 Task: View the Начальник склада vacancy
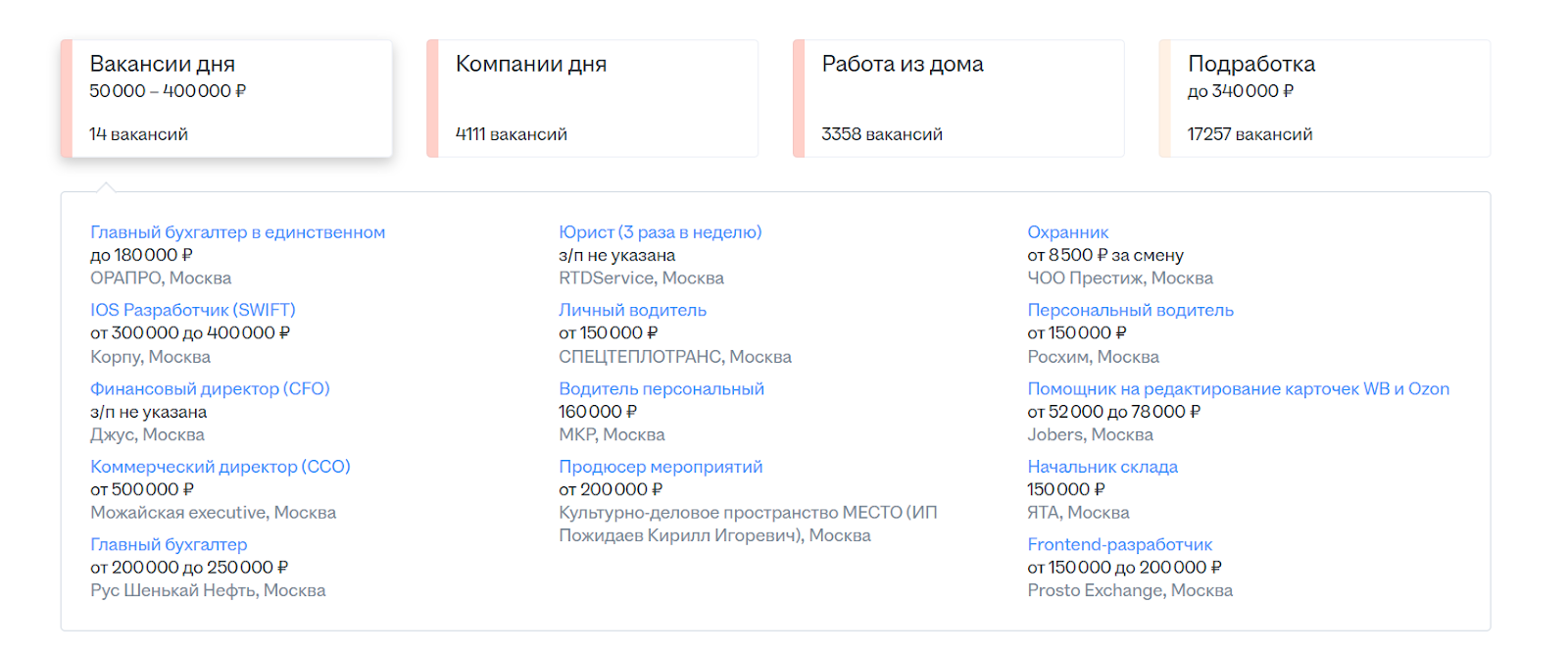point(1102,467)
